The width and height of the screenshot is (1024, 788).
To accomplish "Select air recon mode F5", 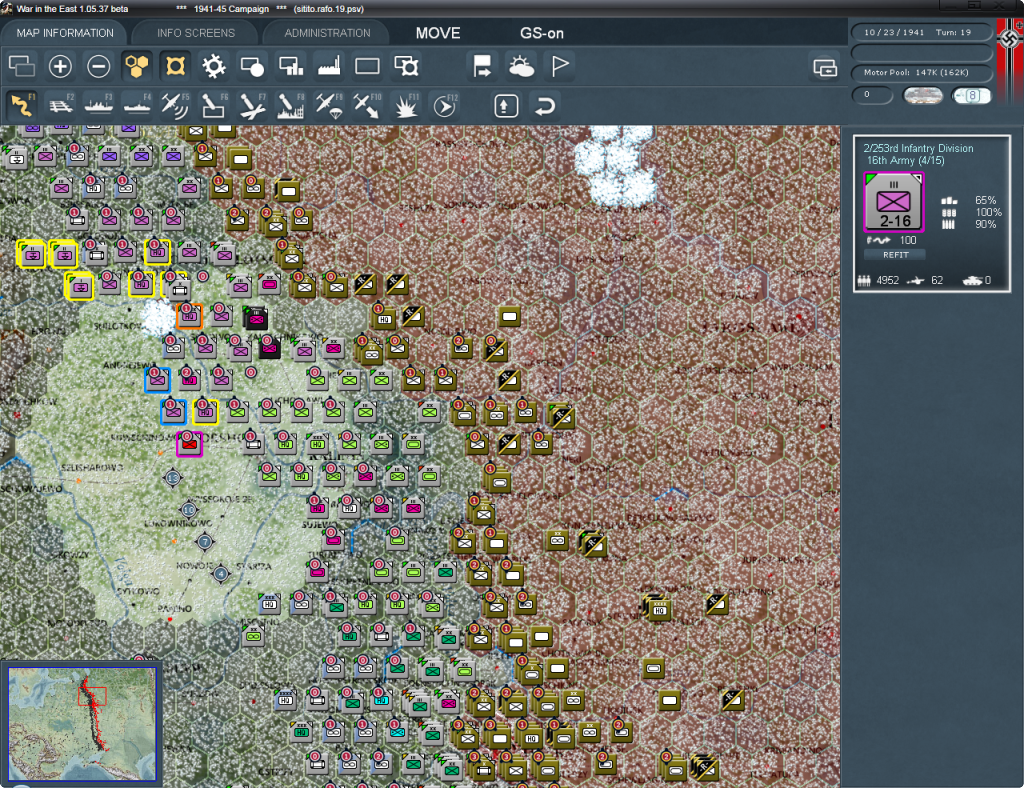I will (x=175, y=105).
